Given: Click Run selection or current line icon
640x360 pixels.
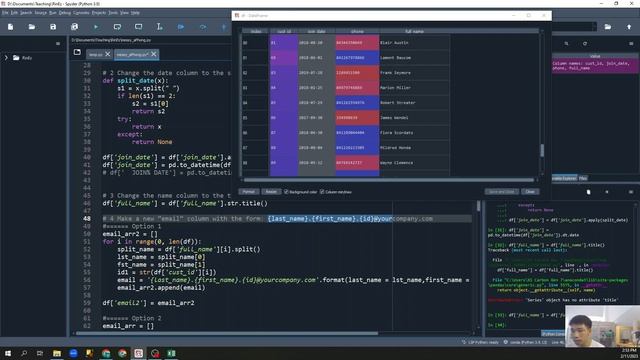Looking at the screenshot, I should coord(160,27).
